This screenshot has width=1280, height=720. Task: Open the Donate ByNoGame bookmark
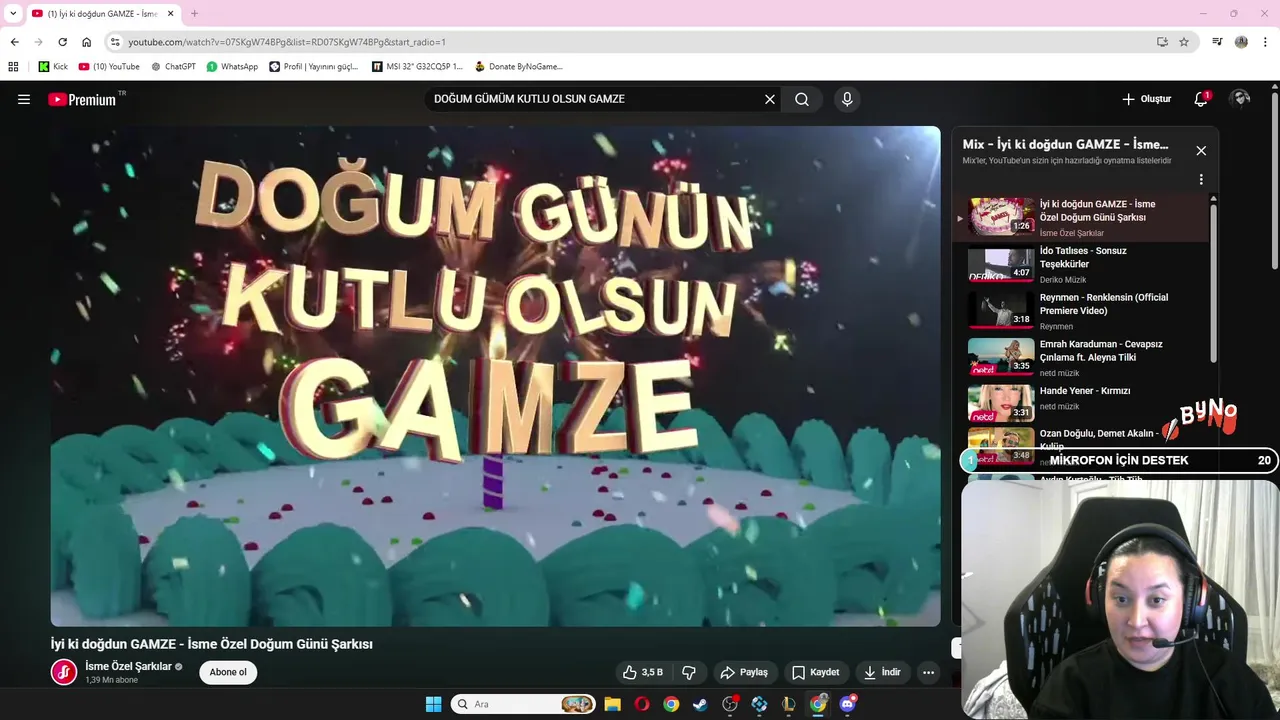click(x=518, y=67)
